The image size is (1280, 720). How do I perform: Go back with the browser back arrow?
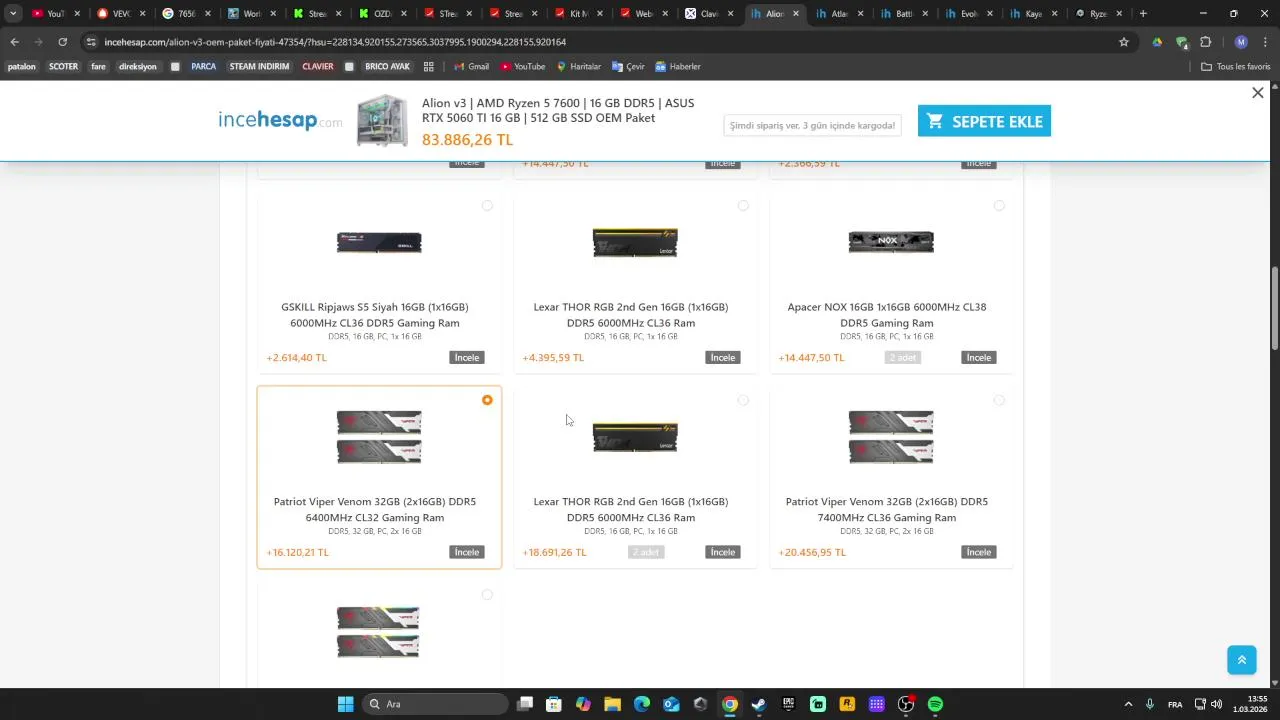click(14, 42)
